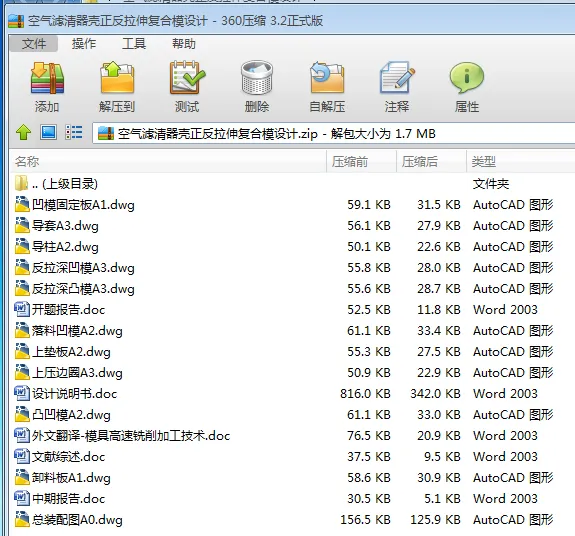This screenshot has height=536, width=575.
Task: Select file 上压边圈A3.dwg
Action: point(77,372)
